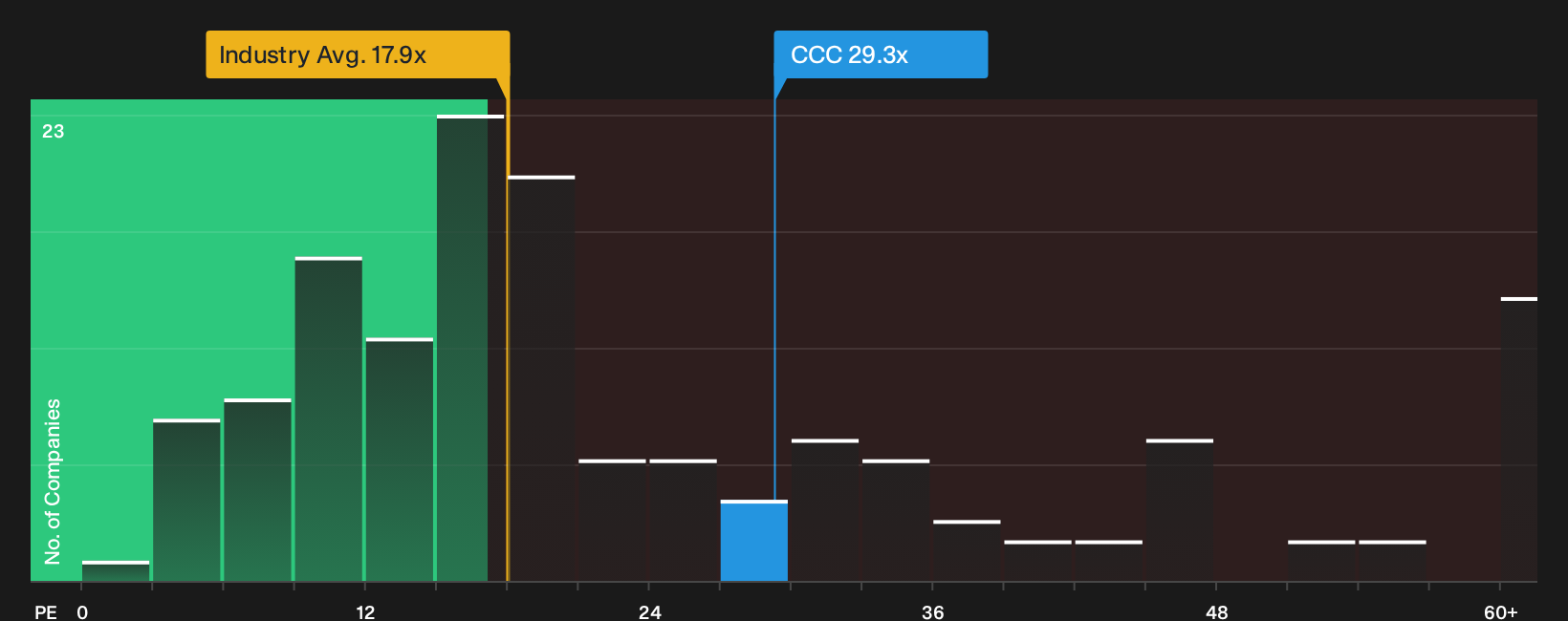Select the highlighted blue CCC histogram bar
Image resolution: width=1568 pixels, height=621 pixels.
754,541
